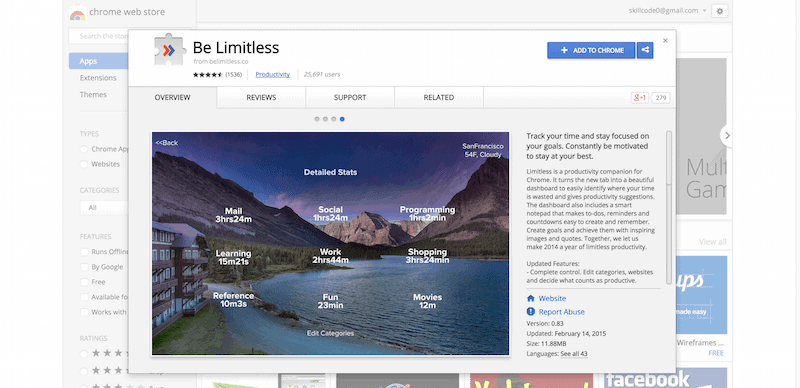
Task: Click the SanFrancisco 54F, Cloudy weather text
Action: click(x=483, y=151)
